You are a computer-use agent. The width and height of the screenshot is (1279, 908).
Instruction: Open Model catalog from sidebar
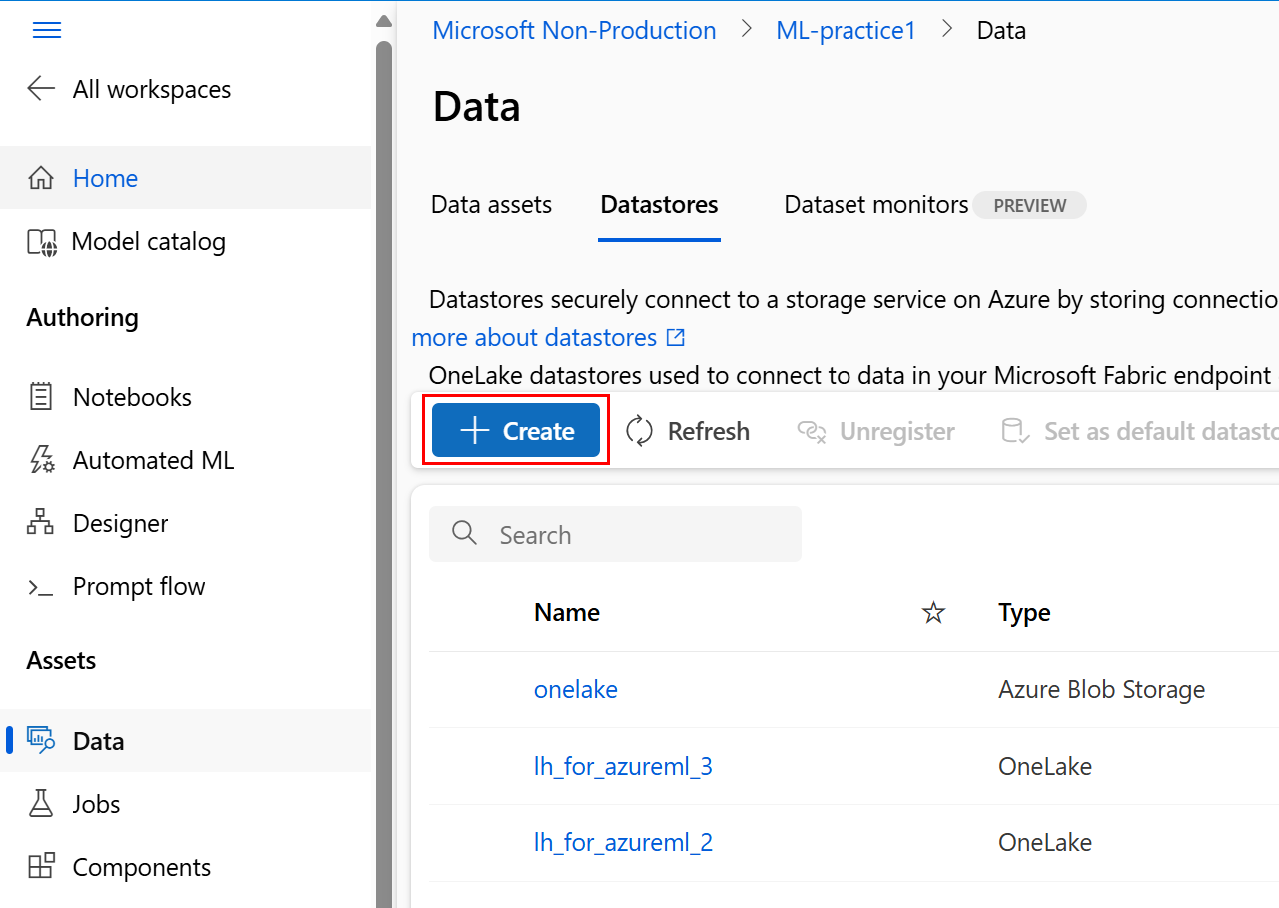point(148,241)
